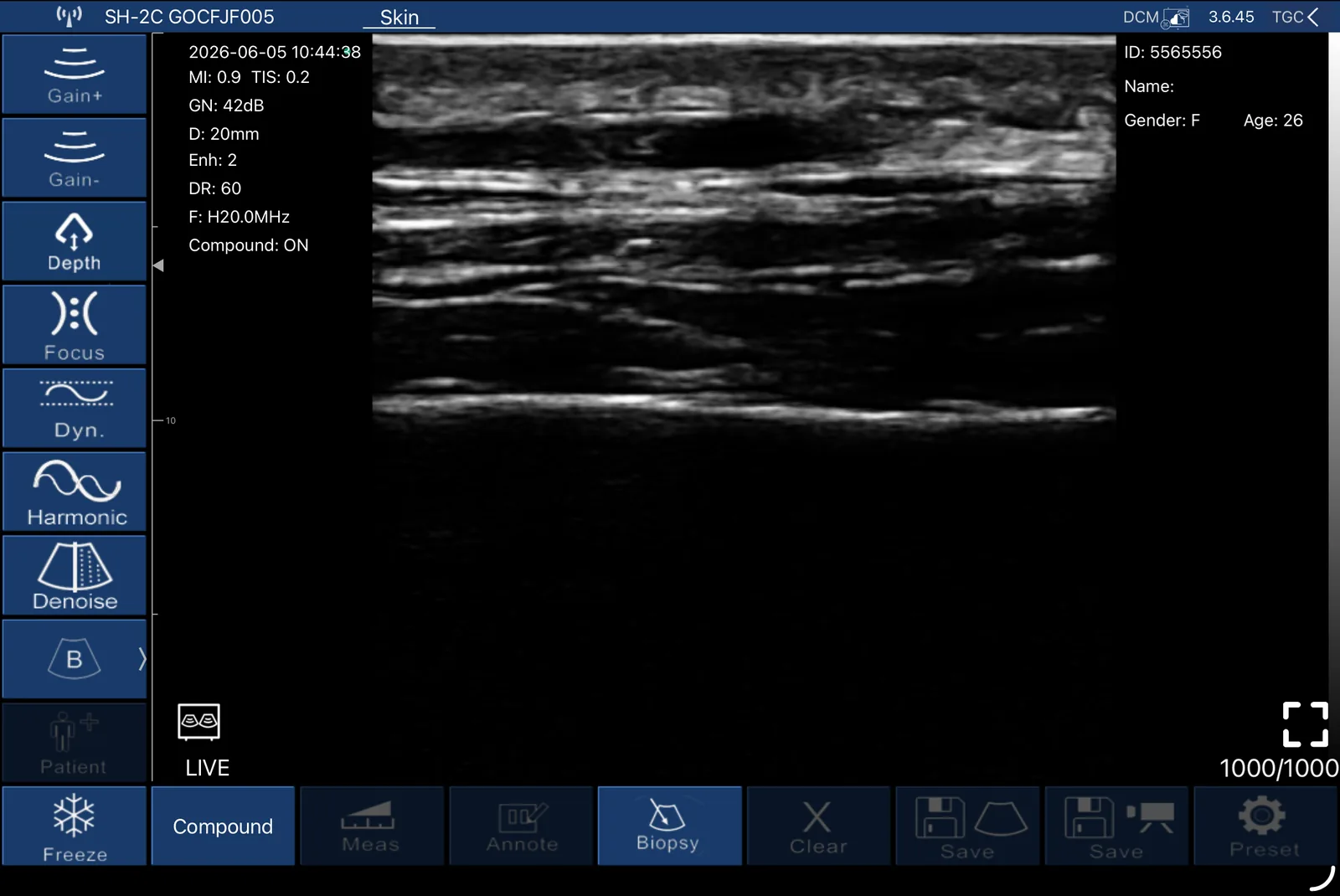Click the ID: 5565556 field
The width and height of the screenshot is (1340, 896).
1172,52
